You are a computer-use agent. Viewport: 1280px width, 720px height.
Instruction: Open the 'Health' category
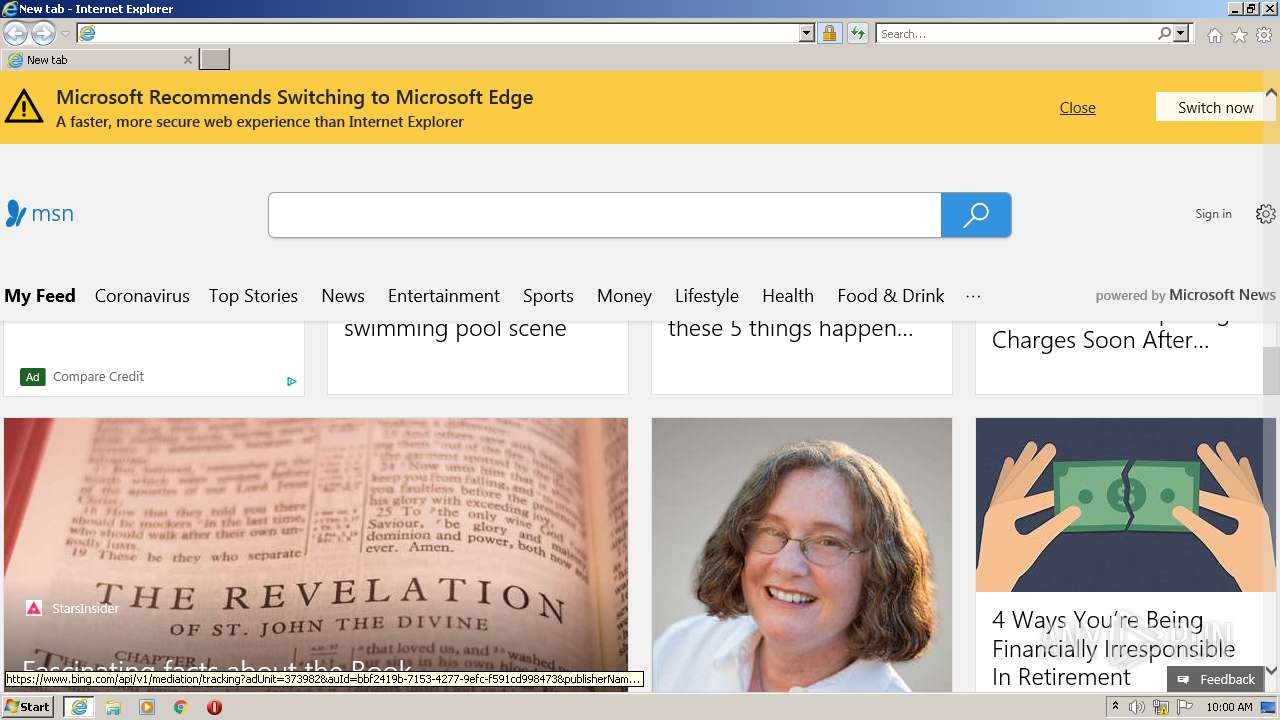pos(788,296)
